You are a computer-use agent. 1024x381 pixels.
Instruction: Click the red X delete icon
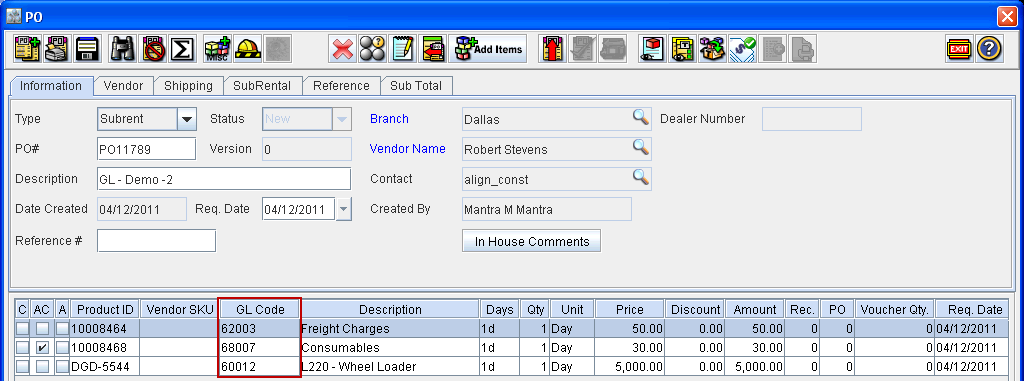click(x=343, y=49)
